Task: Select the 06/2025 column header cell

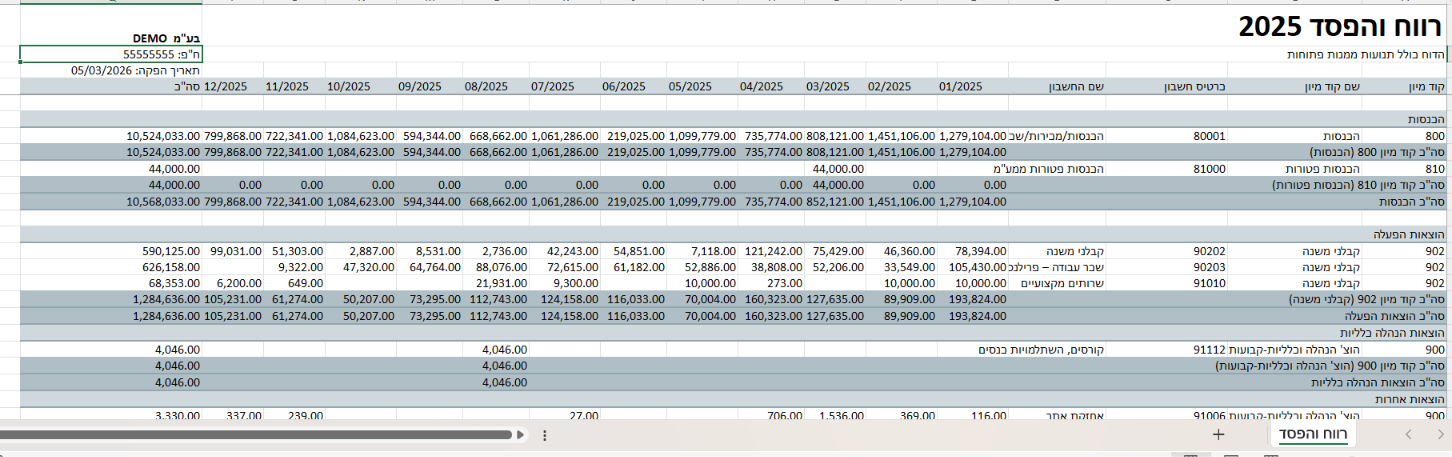Action: coord(634,87)
